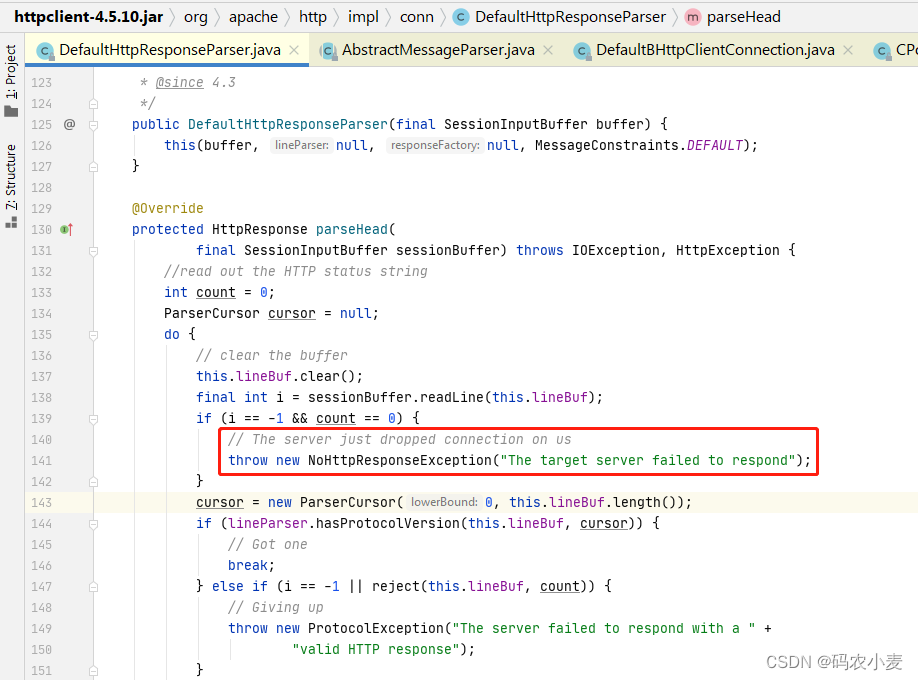Click the HttpException type in throws clause

coord(728,251)
